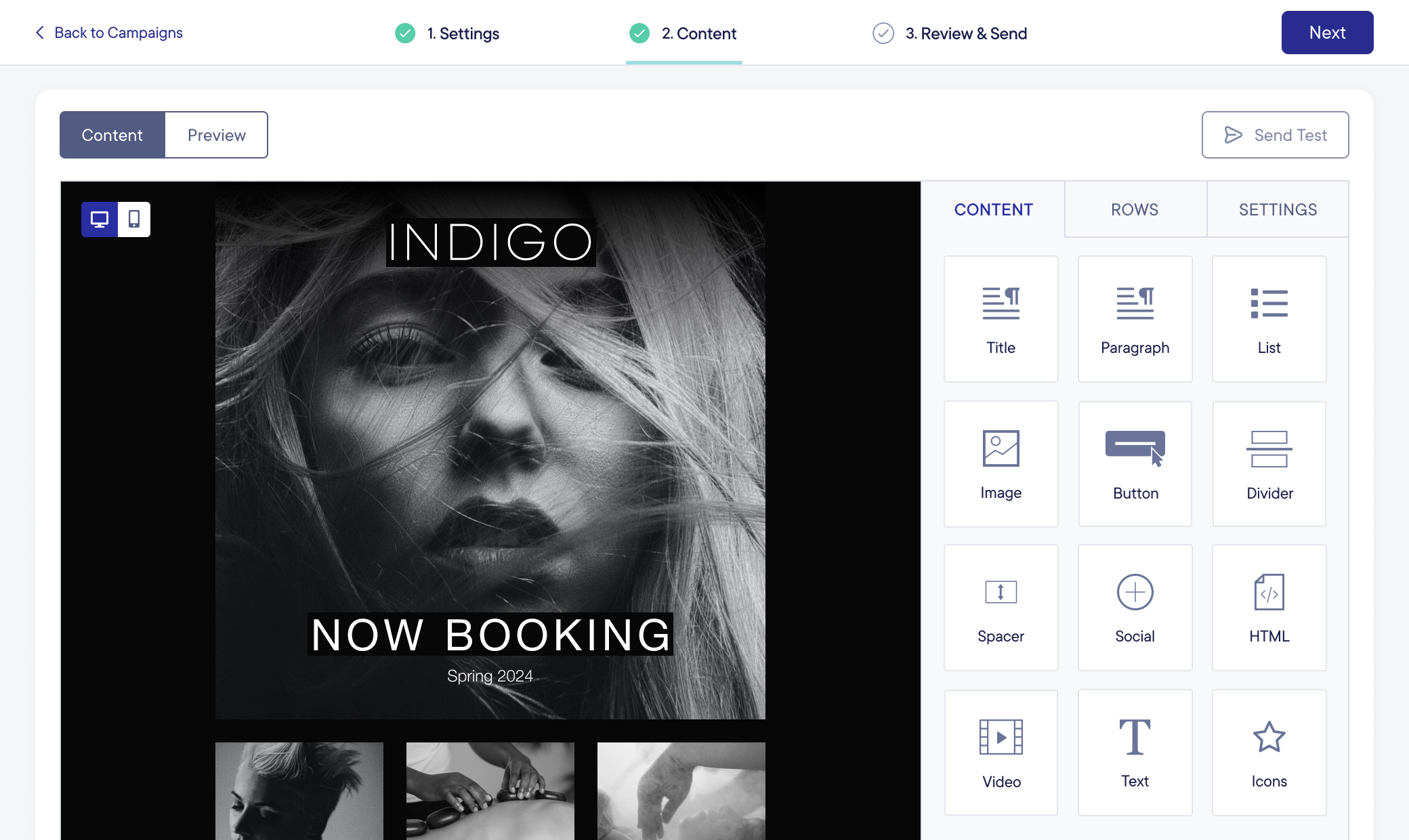Switch to mobile view mode

pos(134,219)
